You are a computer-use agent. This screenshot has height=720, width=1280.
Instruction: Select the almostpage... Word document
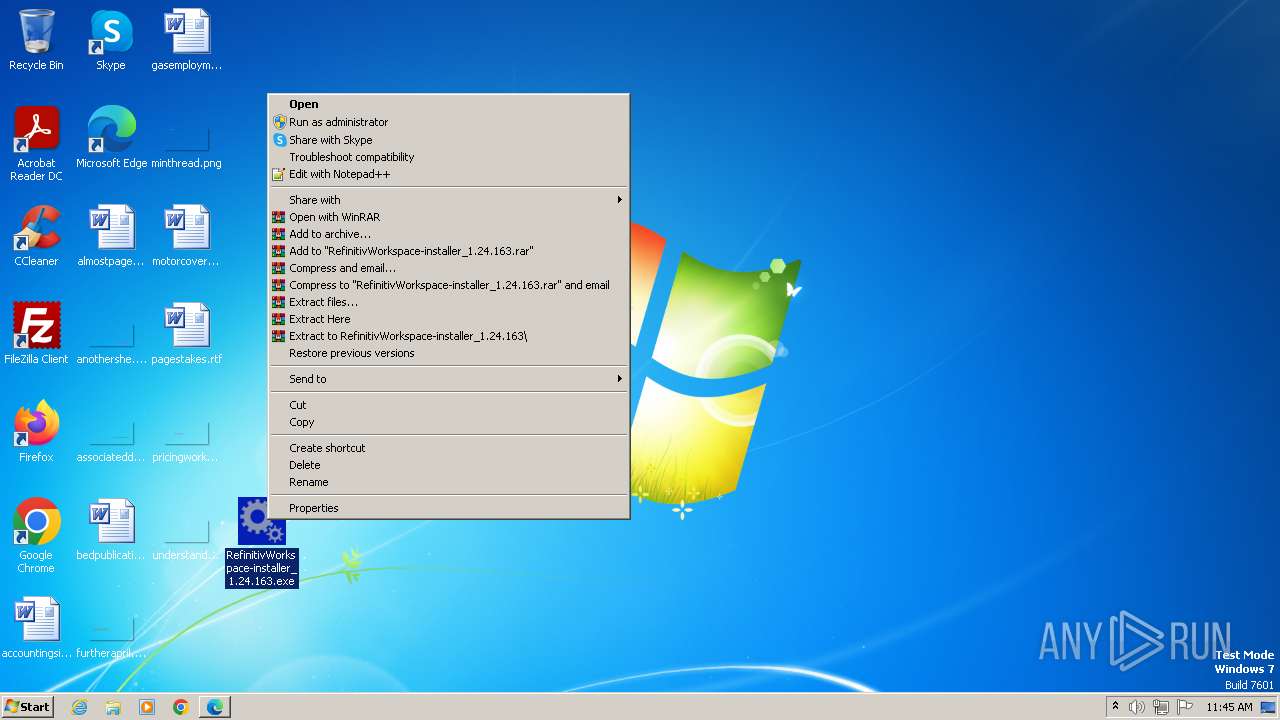coord(111,235)
